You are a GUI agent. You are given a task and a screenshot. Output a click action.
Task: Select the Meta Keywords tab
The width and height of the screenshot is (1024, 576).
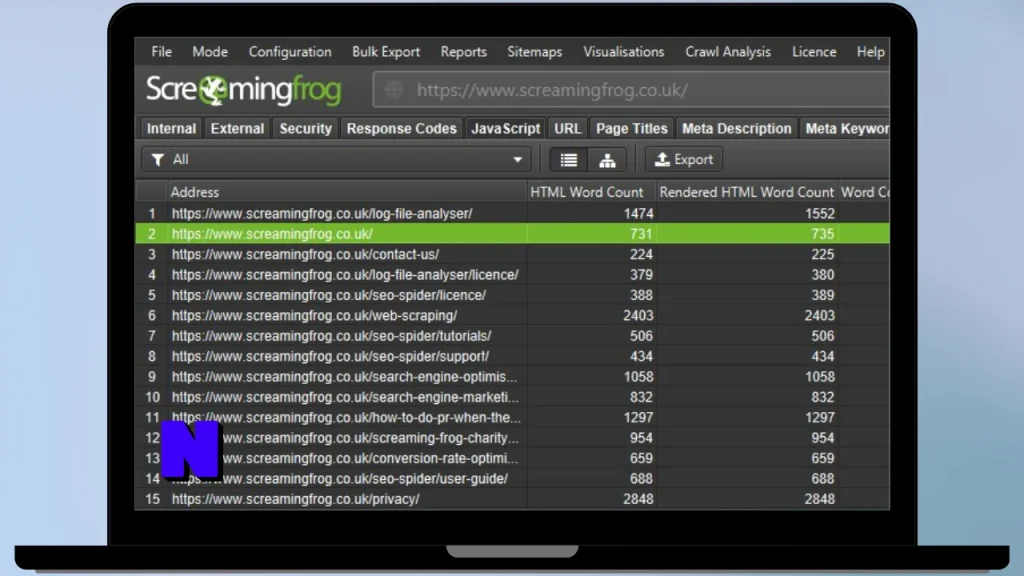(845, 129)
